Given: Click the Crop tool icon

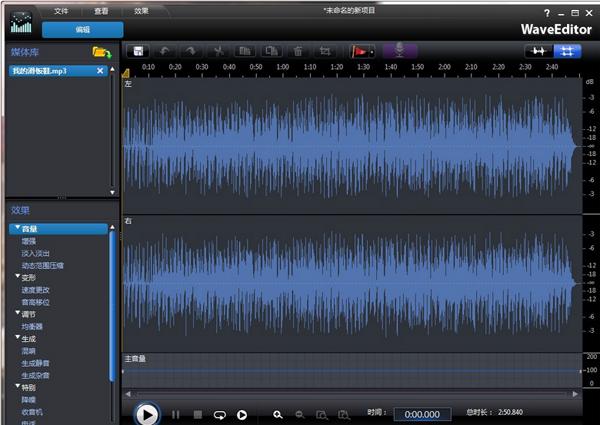Looking at the screenshot, I should coord(324,50).
